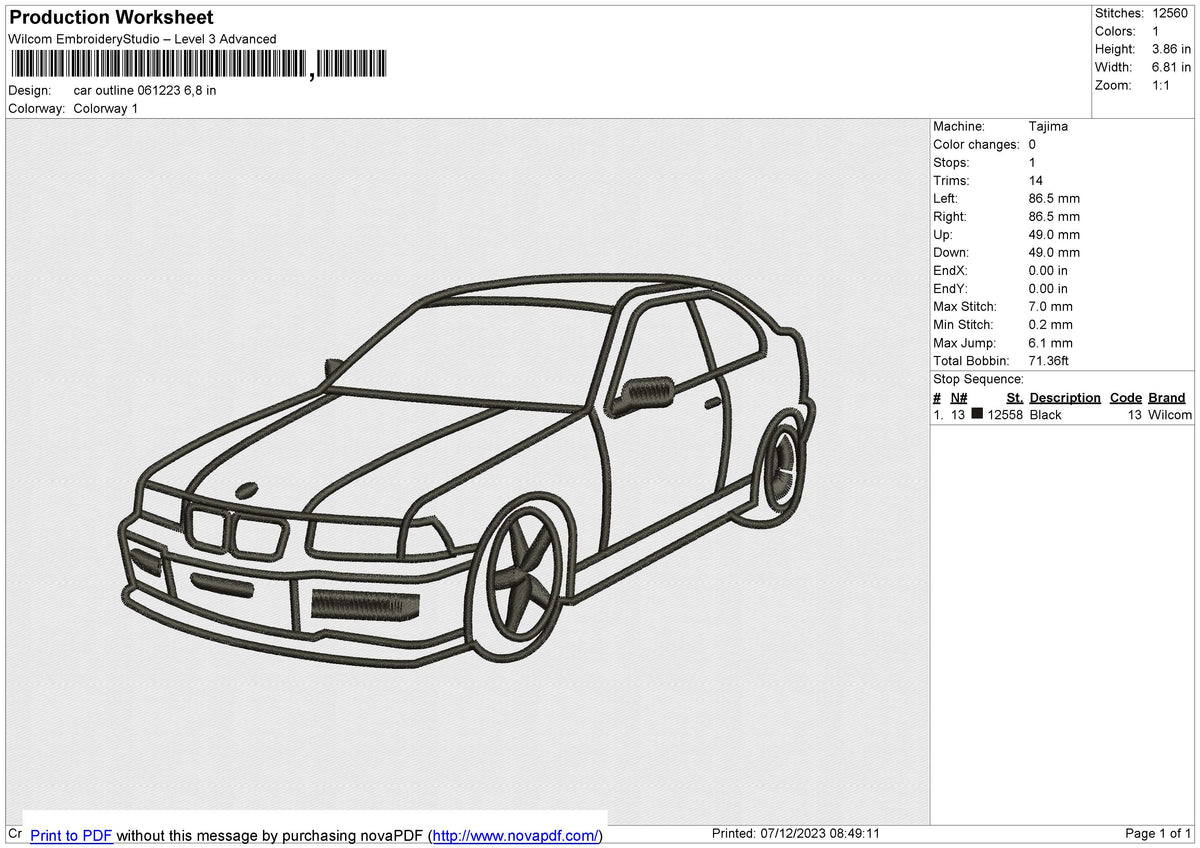Click the Total Bobbin value 71.36ft

tap(1051, 360)
